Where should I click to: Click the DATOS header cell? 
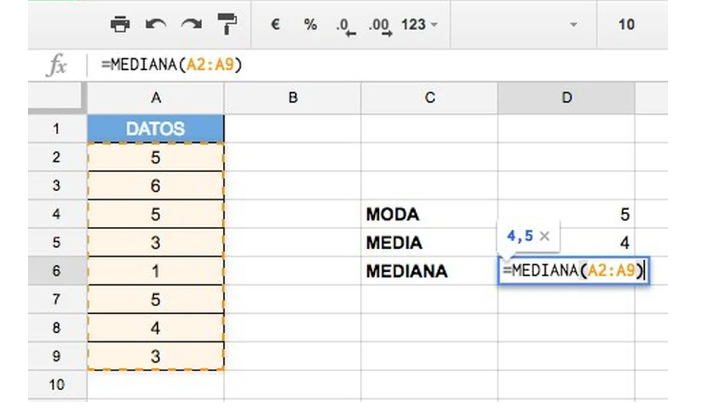156,129
